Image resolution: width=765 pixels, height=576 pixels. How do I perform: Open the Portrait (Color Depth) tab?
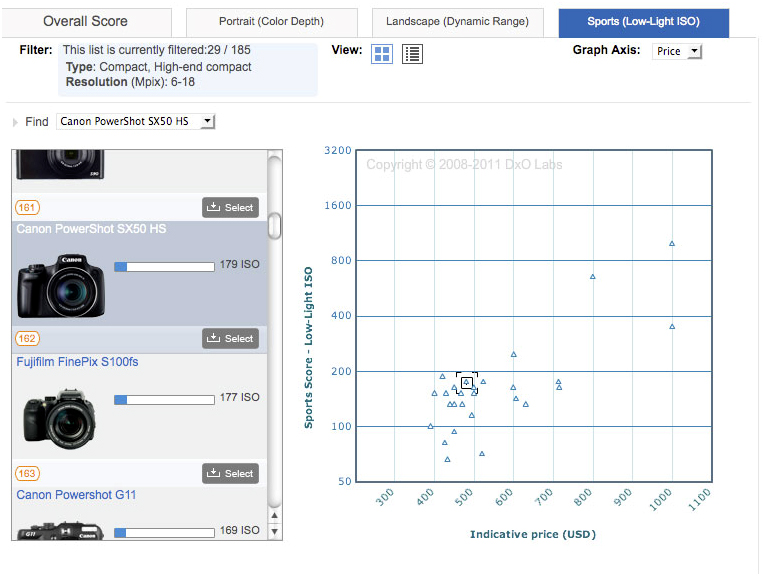pyautogui.click(x=271, y=22)
